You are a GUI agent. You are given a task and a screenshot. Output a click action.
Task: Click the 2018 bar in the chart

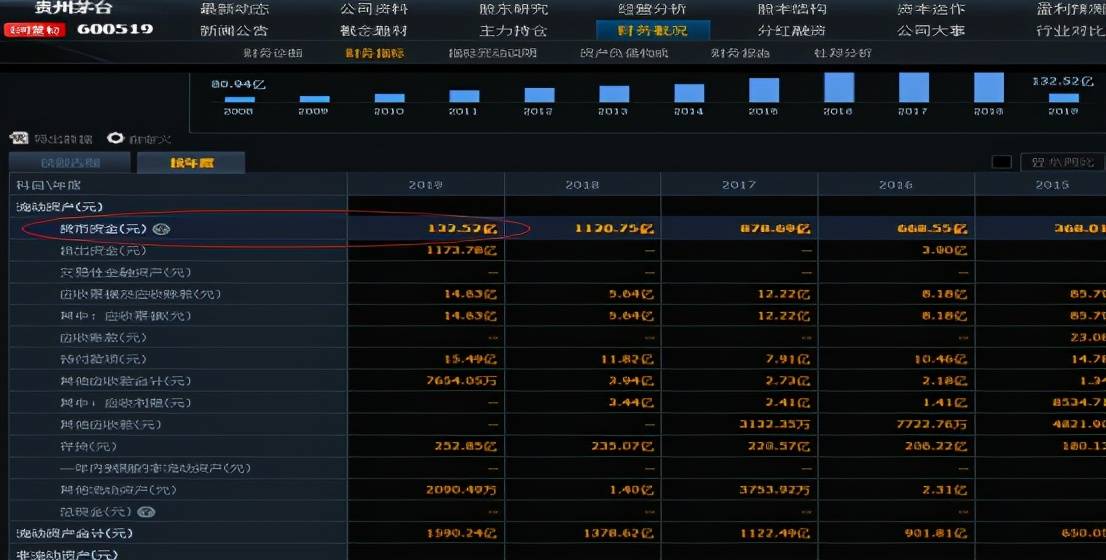click(988, 87)
